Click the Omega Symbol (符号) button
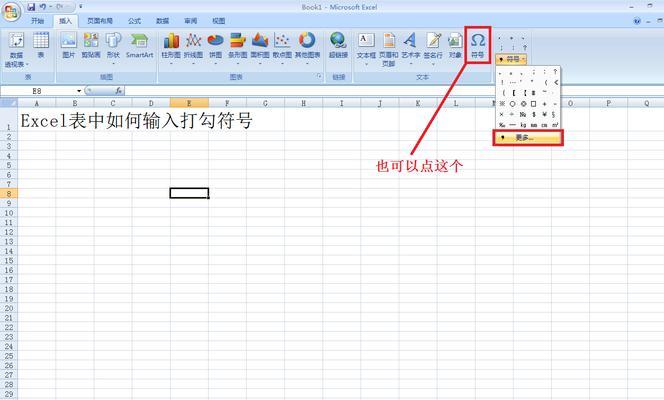The height and width of the screenshot is (400, 664). 478,45
